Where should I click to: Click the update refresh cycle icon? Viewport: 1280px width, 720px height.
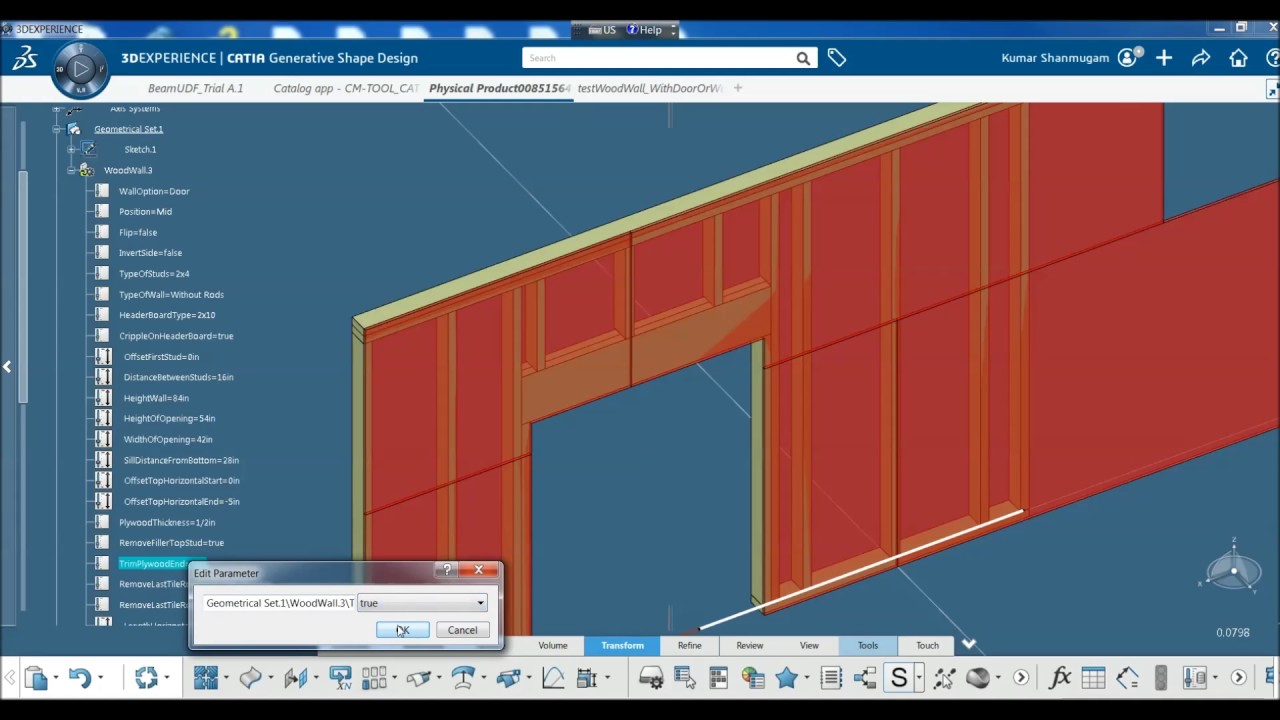pos(147,678)
